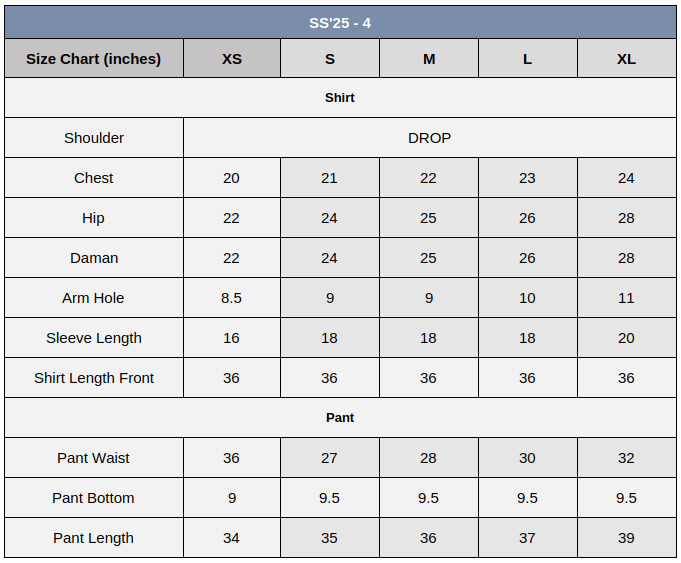
Task: Select the XL column header
Action: 626,59
